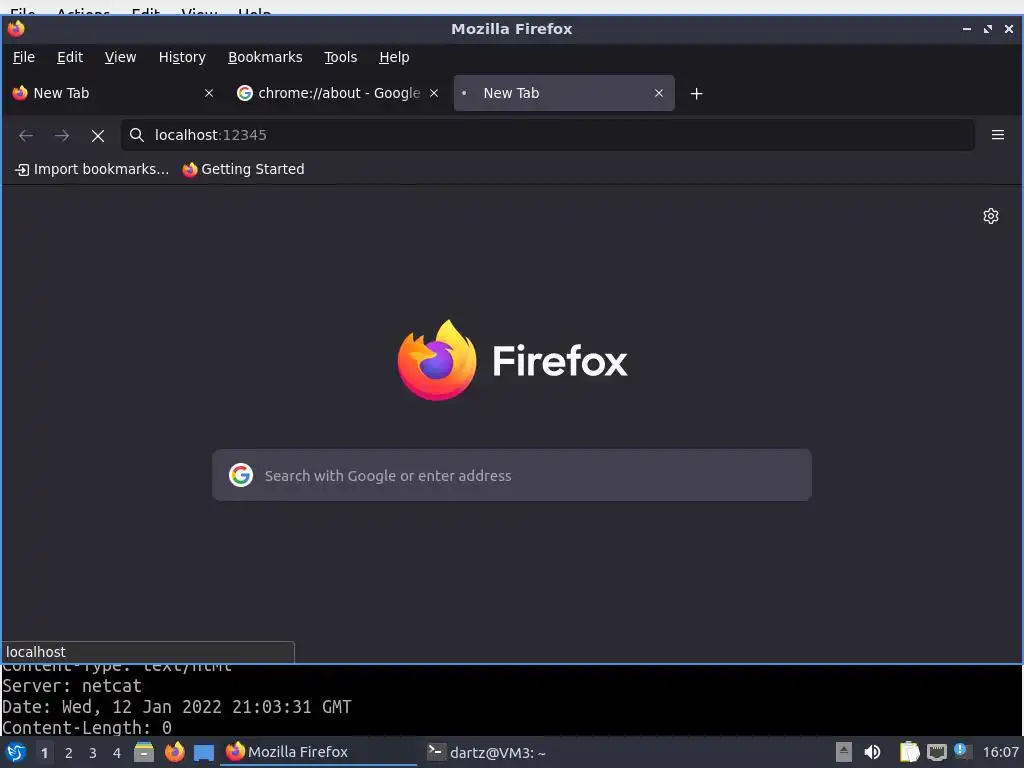The image size is (1024, 768).
Task: Open the removable media eject tray icon
Action: (844, 752)
